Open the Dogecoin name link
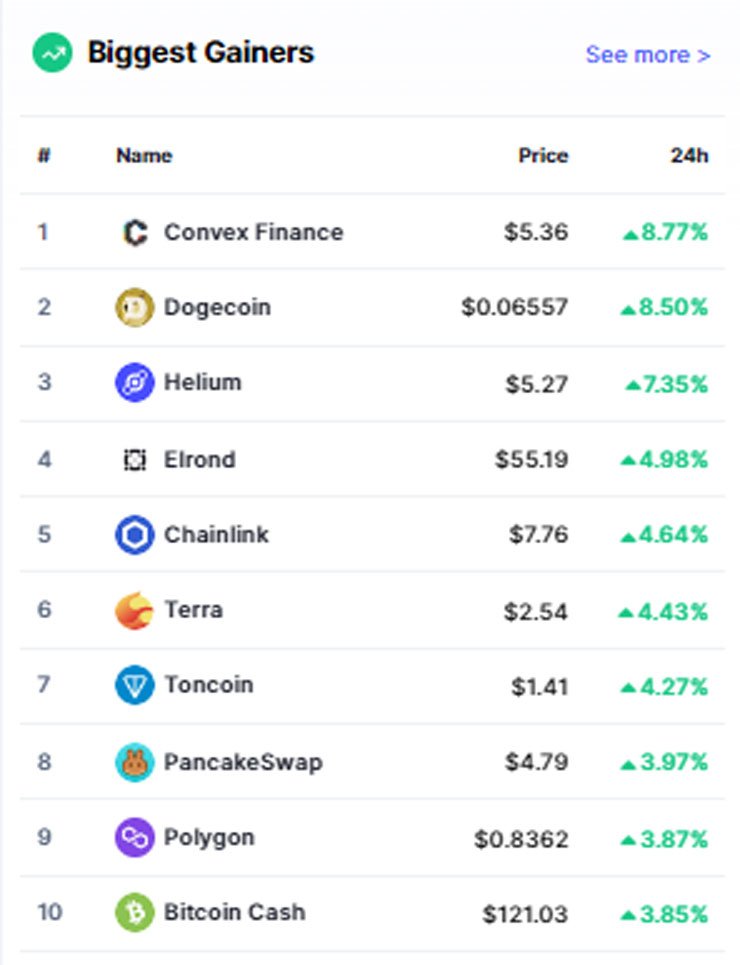The width and height of the screenshot is (740, 965). 217,306
